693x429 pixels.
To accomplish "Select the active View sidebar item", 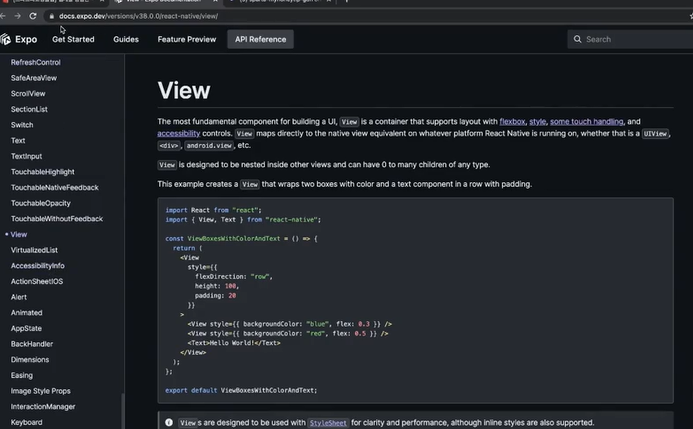I will tap(19, 235).
